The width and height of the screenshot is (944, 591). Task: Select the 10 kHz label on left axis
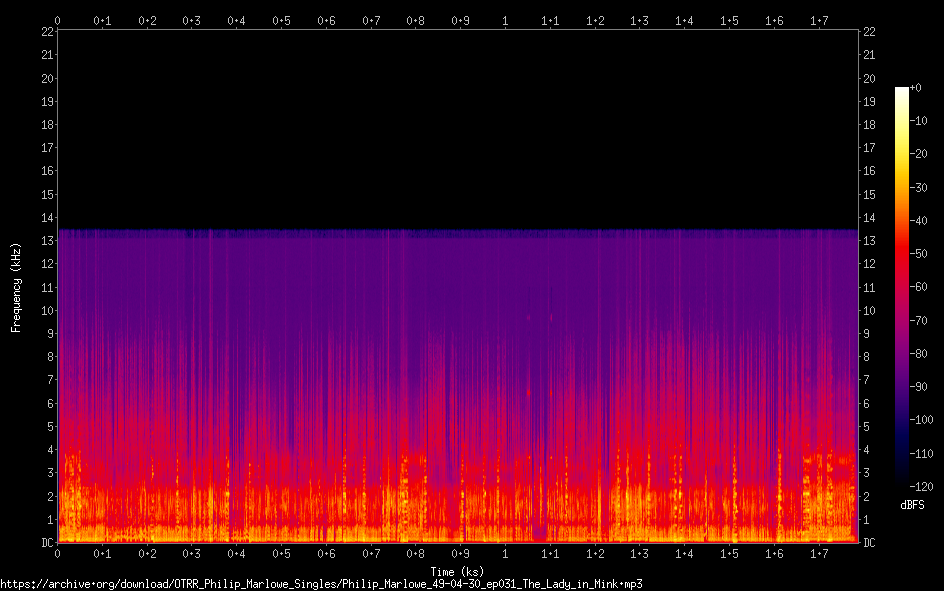click(47, 311)
